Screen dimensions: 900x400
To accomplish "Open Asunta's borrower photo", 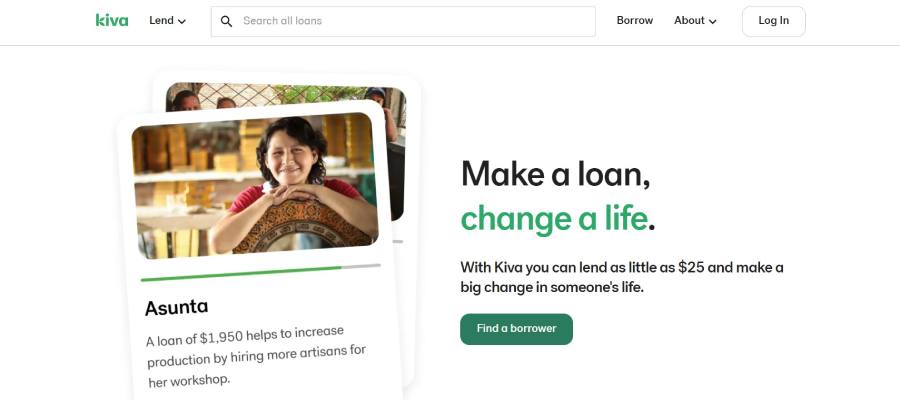I will point(255,185).
